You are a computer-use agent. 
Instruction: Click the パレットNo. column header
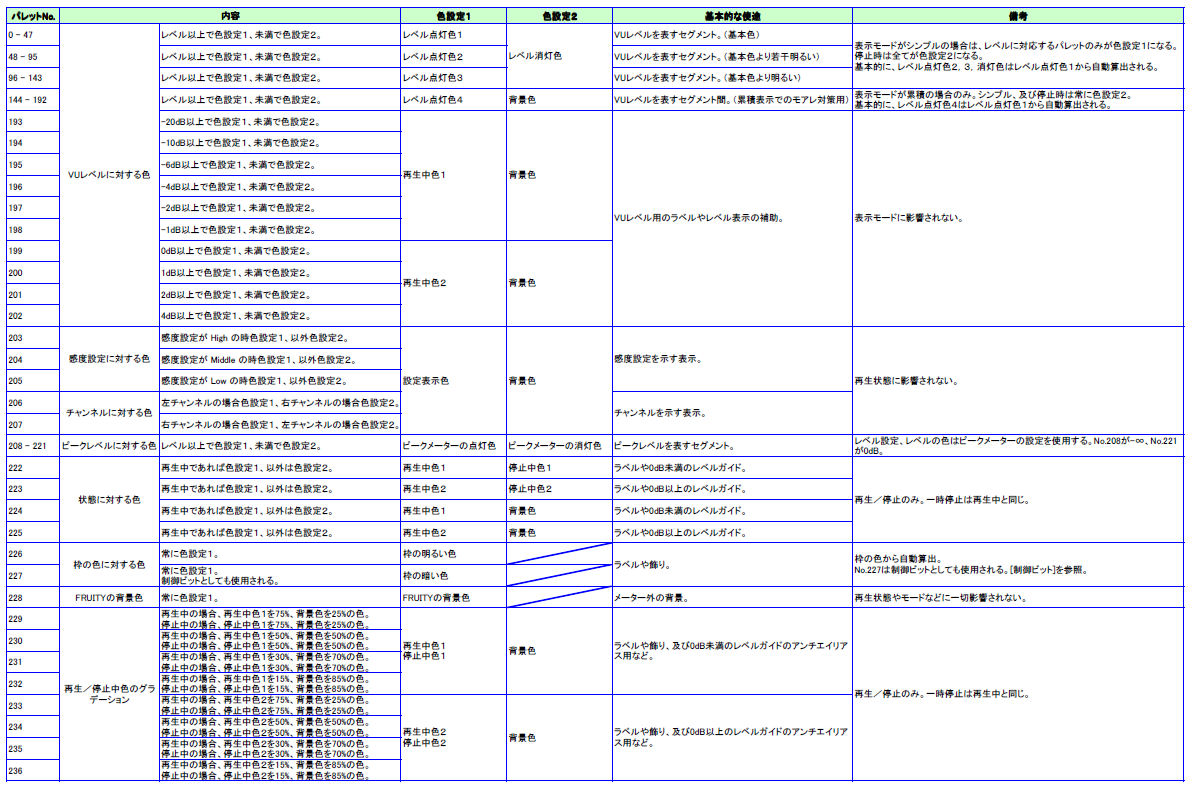31,16
